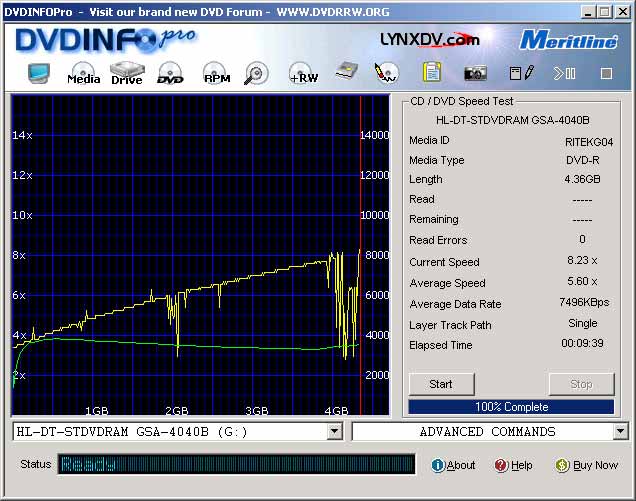Viewport: 636px width, 501px height.
Task: Click the 10000 label on right axis
Action: (x=375, y=215)
